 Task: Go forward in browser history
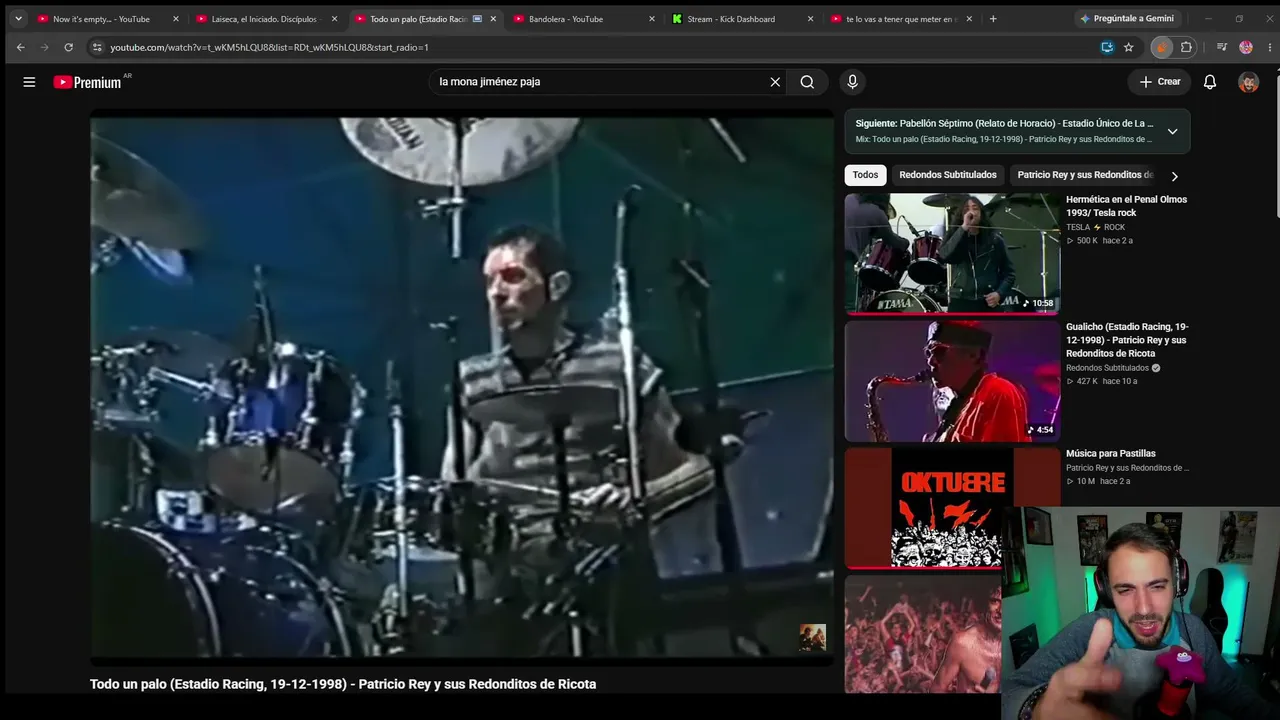[44, 47]
